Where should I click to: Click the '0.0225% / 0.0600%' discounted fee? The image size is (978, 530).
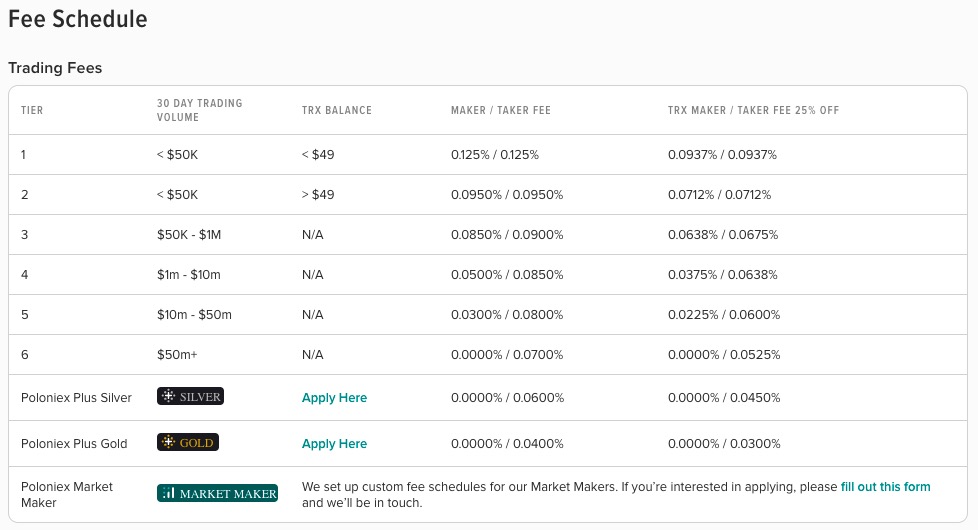click(x=724, y=314)
